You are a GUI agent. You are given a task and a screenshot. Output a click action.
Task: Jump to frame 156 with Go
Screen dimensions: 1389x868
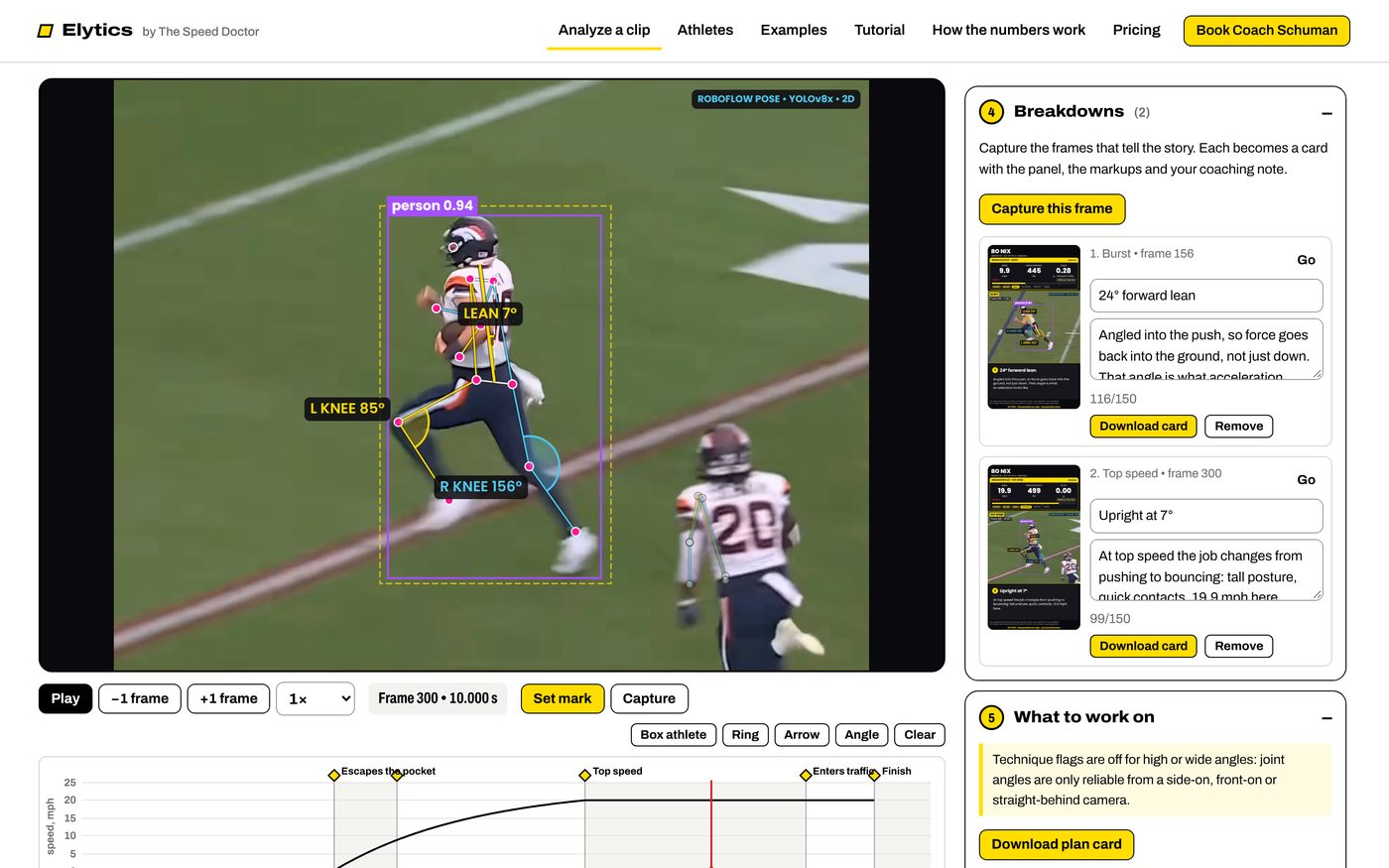1307,260
